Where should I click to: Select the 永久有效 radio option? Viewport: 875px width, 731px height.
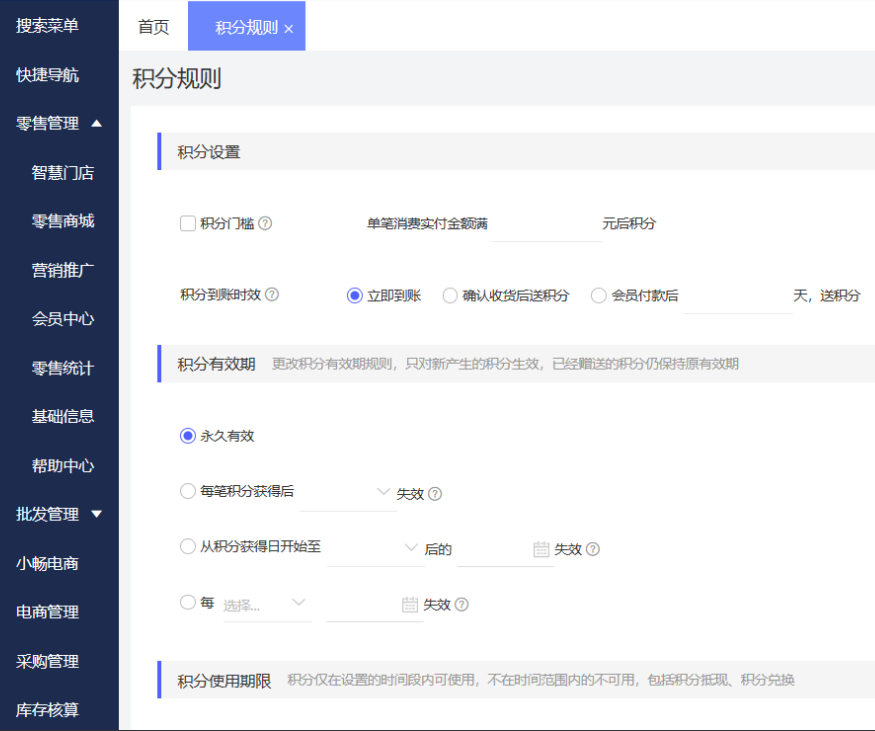(188, 436)
